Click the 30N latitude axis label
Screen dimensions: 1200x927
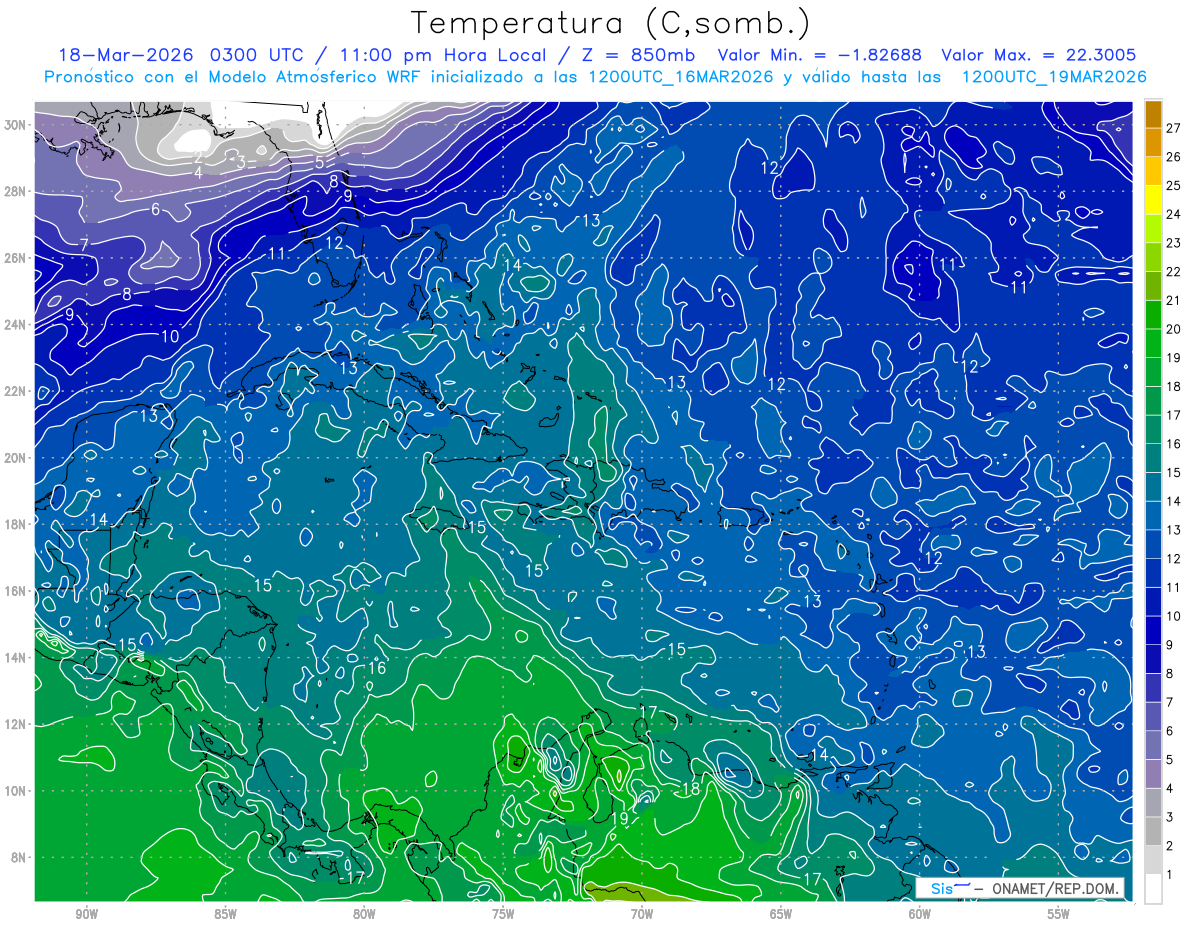[15, 125]
